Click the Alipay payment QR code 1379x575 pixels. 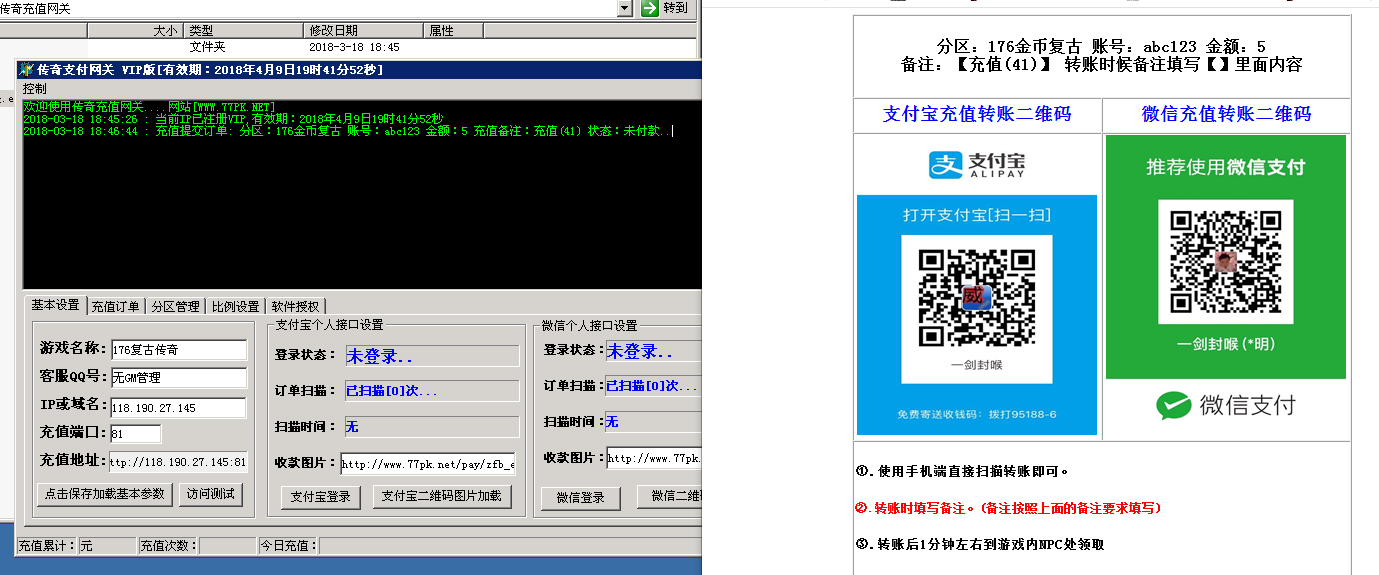point(976,296)
